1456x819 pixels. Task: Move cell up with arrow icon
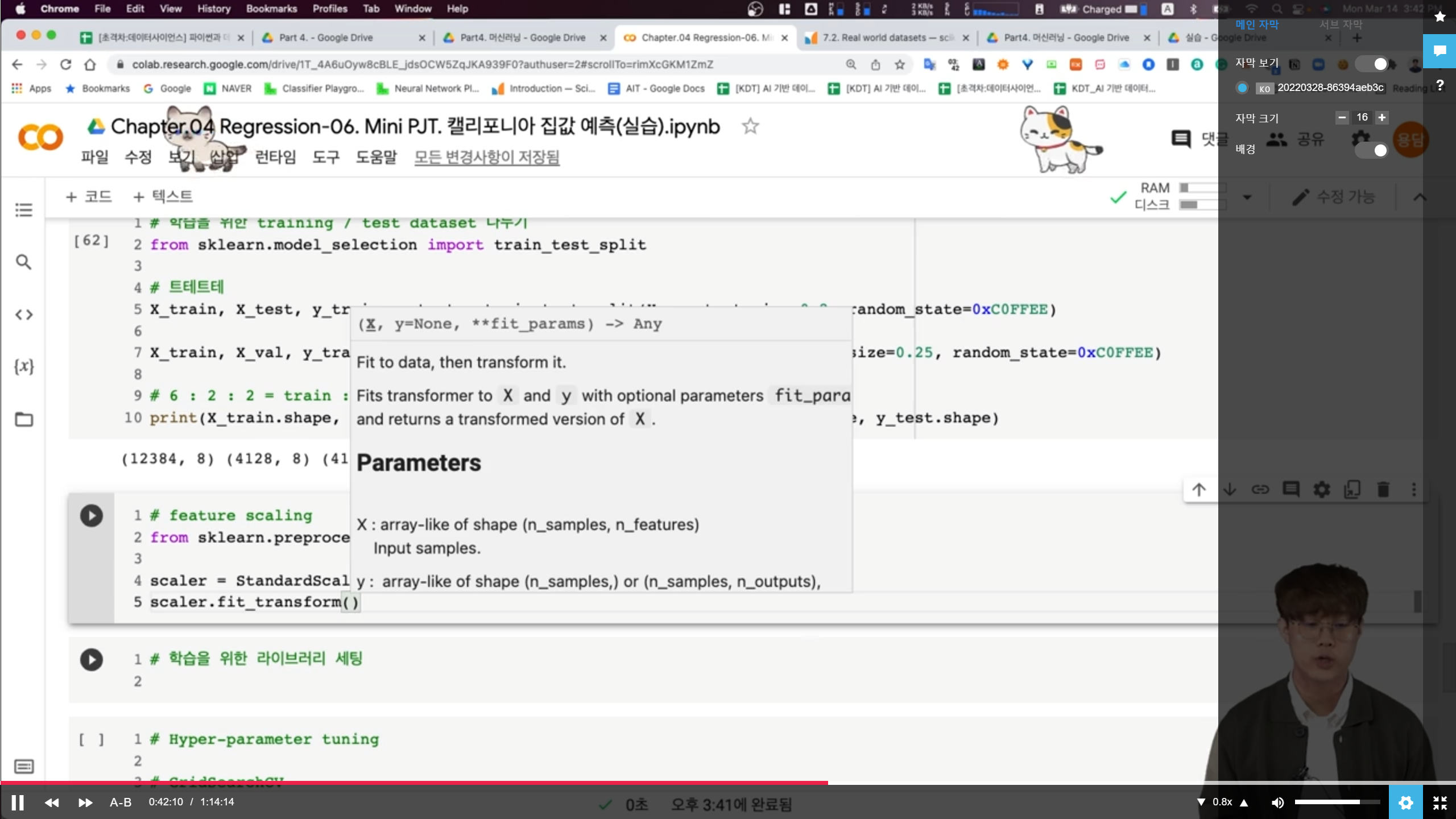(1199, 490)
